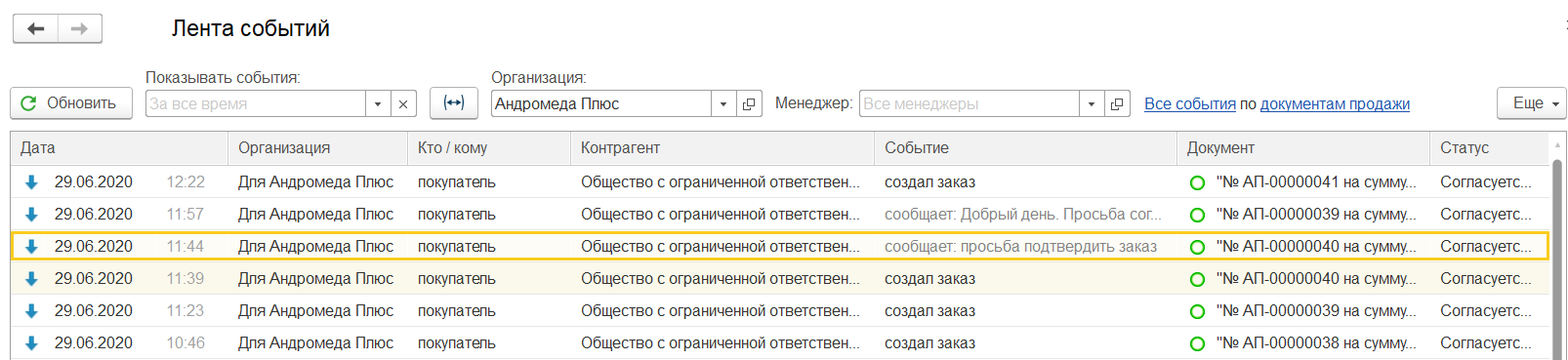Open organization Андромеда Плюс record icon
1568x360 pixels.
pos(749,103)
